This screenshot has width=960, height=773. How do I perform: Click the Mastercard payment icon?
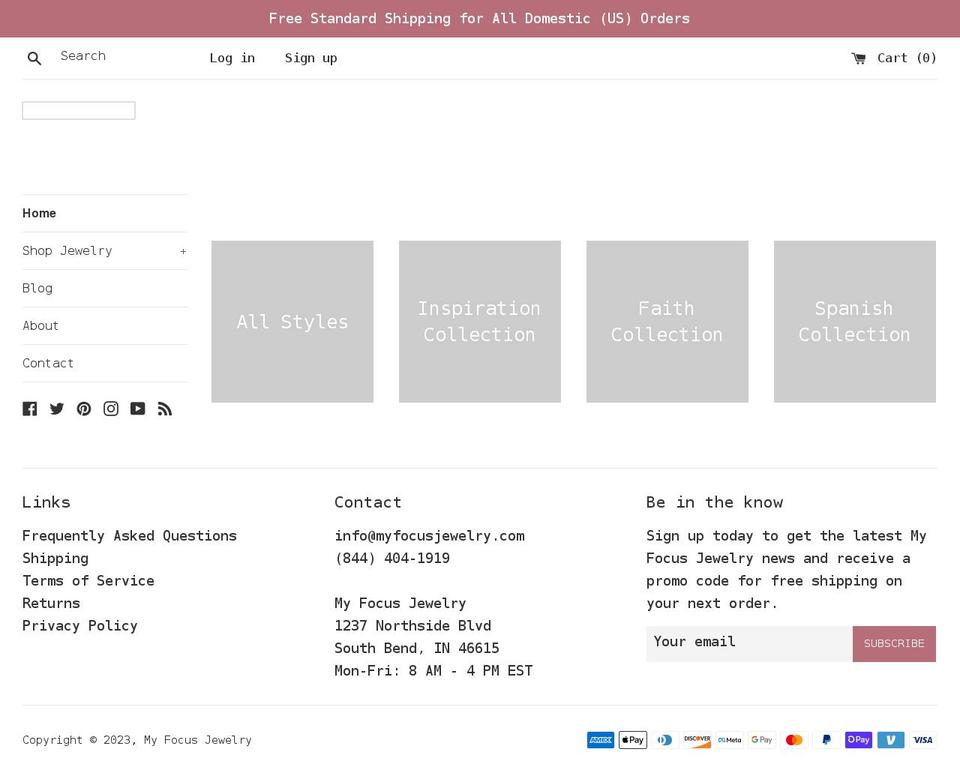point(794,740)
